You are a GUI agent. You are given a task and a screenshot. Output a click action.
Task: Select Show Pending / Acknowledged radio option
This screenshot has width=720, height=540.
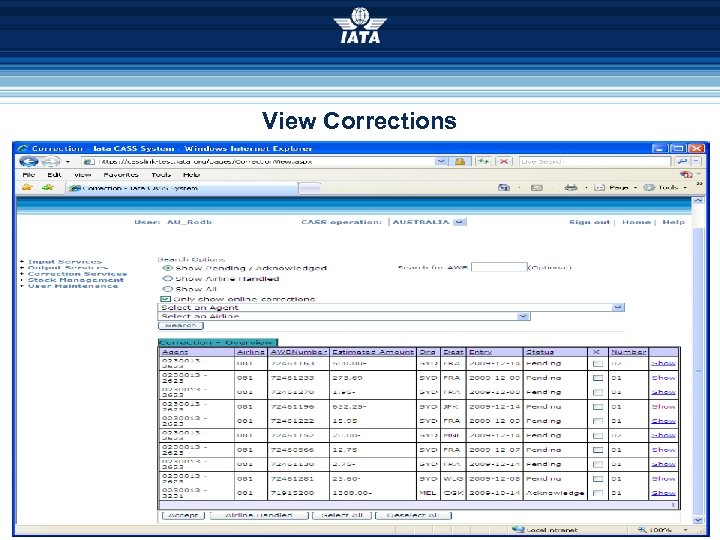pos(168,268)
